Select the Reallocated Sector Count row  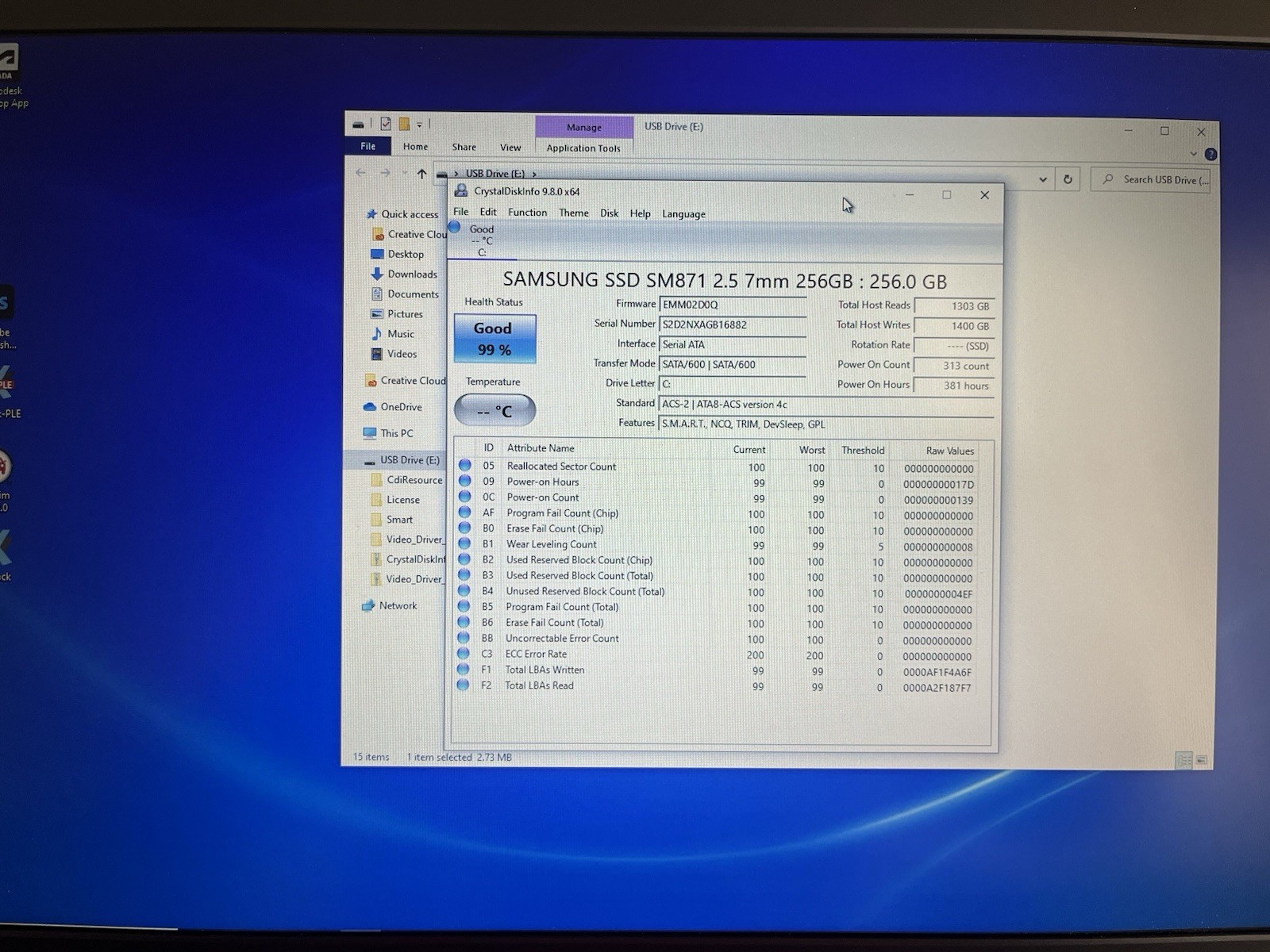[x=716, y=467]
